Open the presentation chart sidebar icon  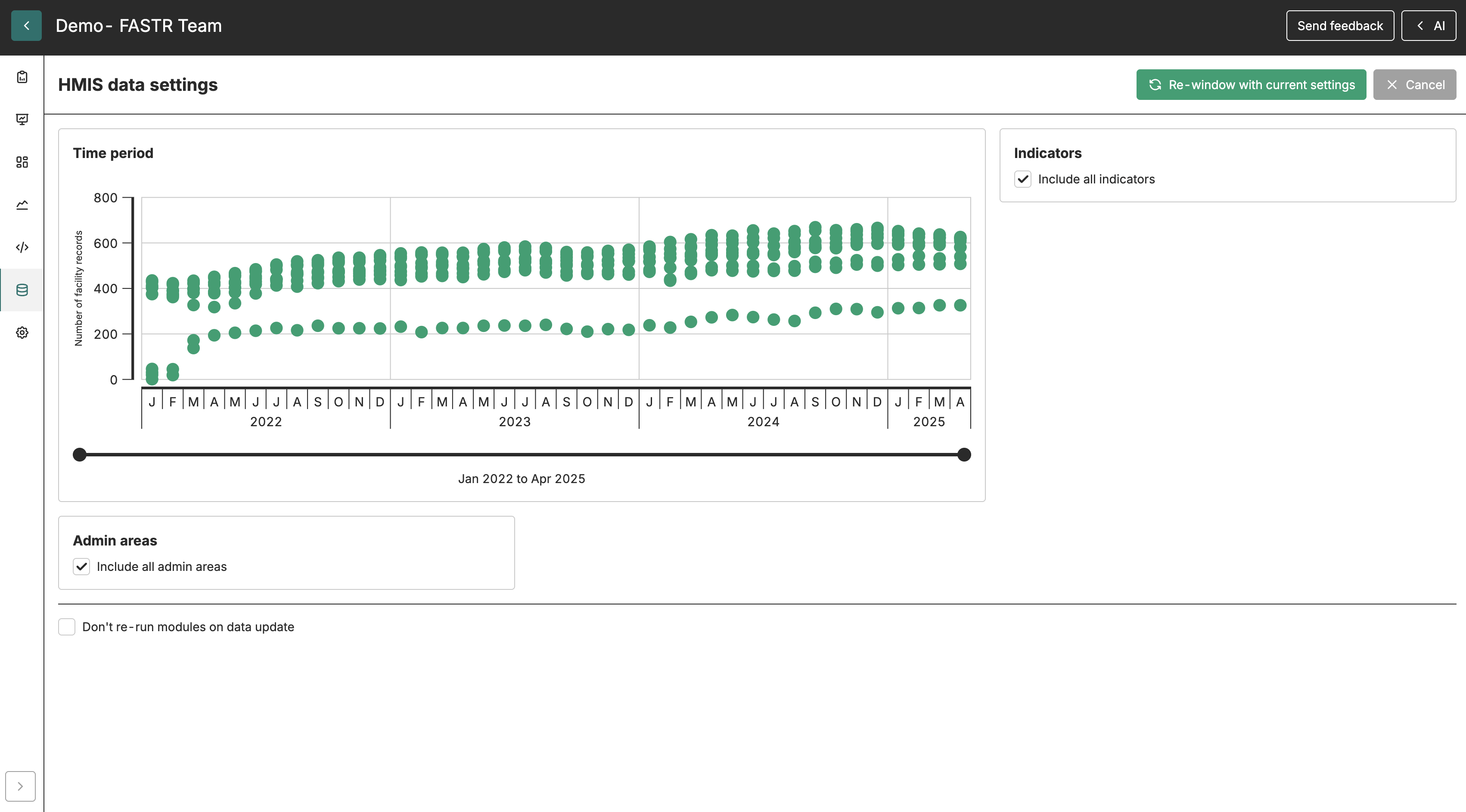(22, 120)
